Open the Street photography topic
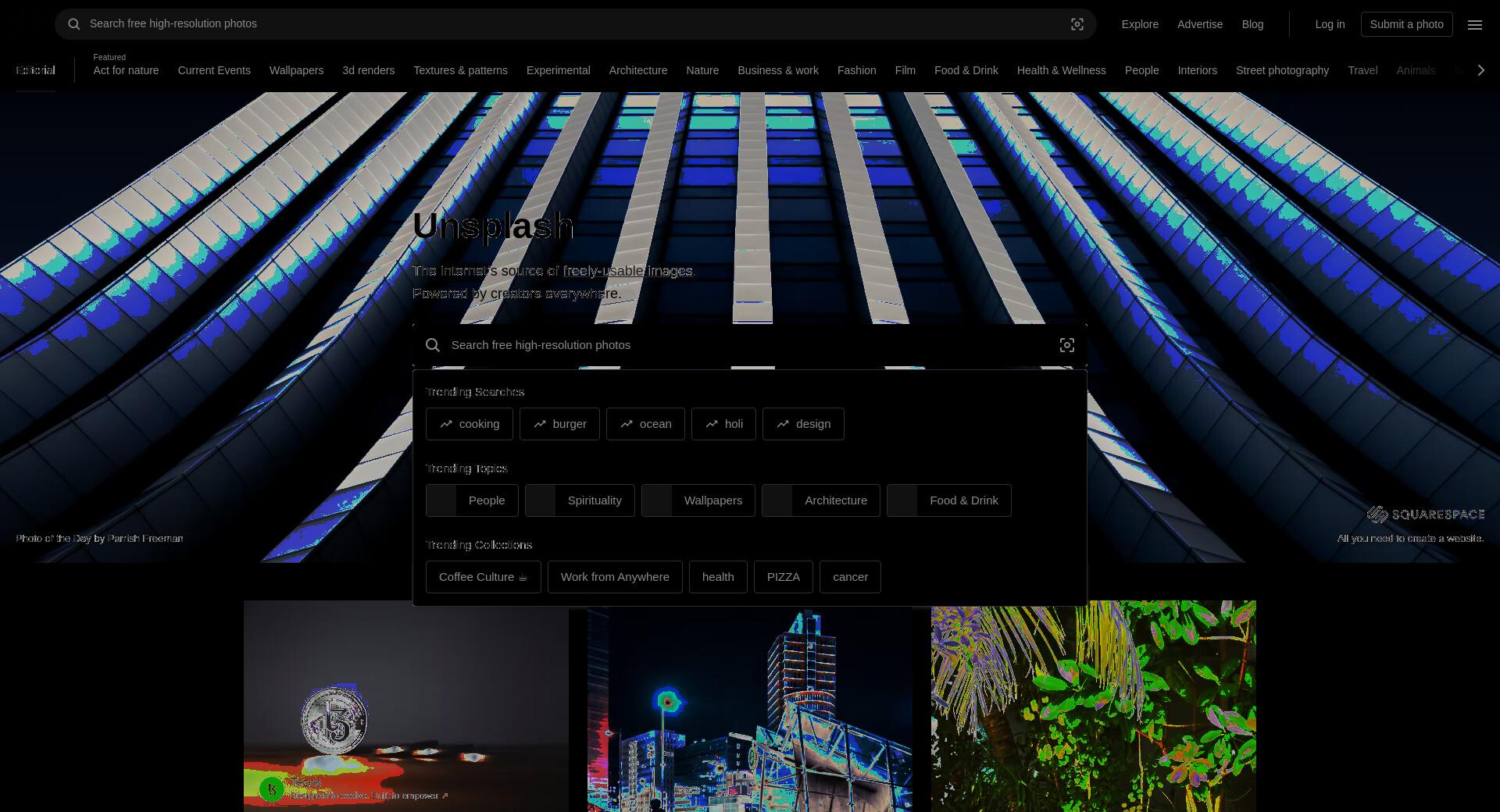The image size is (1500, 812). [1282, 70]
